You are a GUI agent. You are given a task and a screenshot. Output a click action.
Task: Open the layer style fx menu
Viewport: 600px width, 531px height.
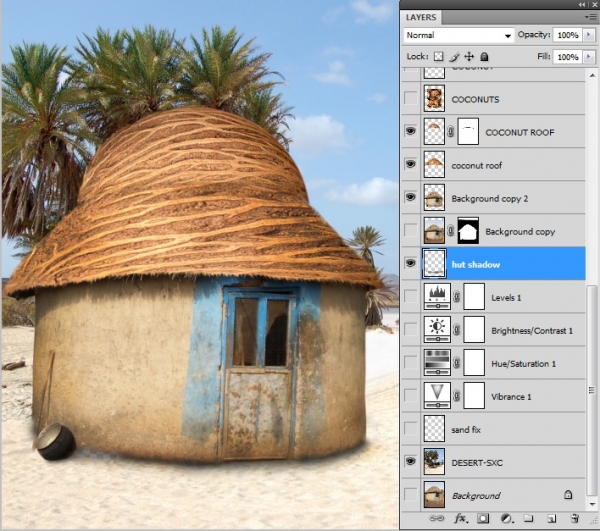click(x=461, y=518)
